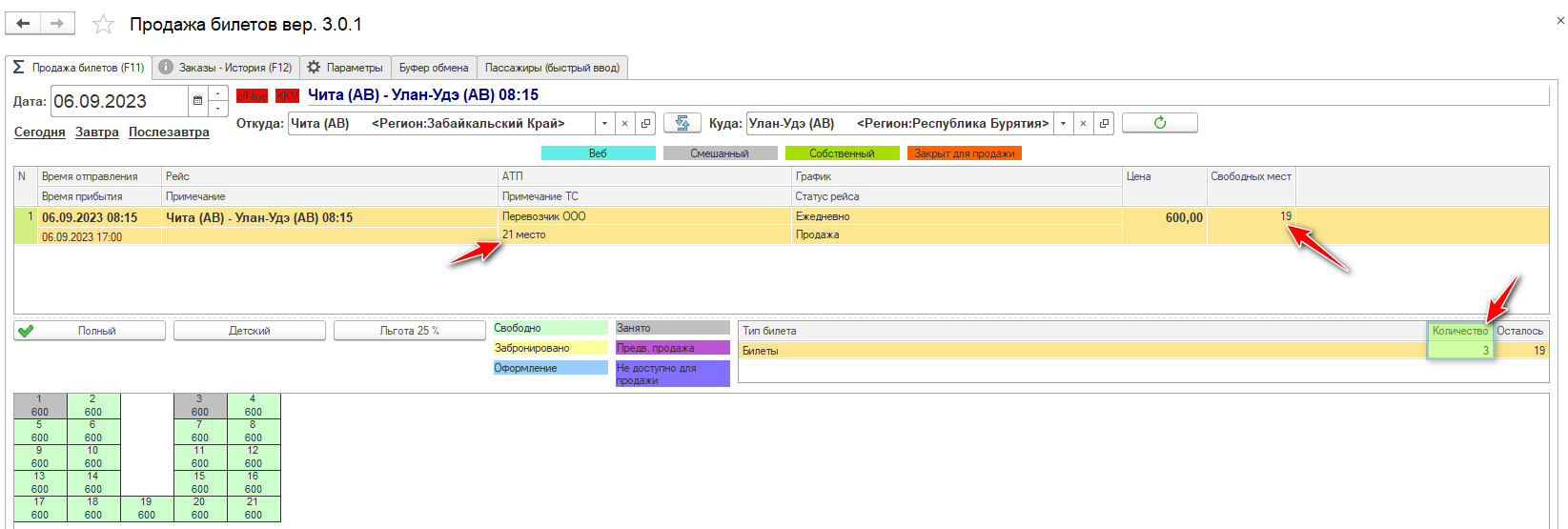Open the calendar date picker
1568x529 pixels.
point(197,101)
